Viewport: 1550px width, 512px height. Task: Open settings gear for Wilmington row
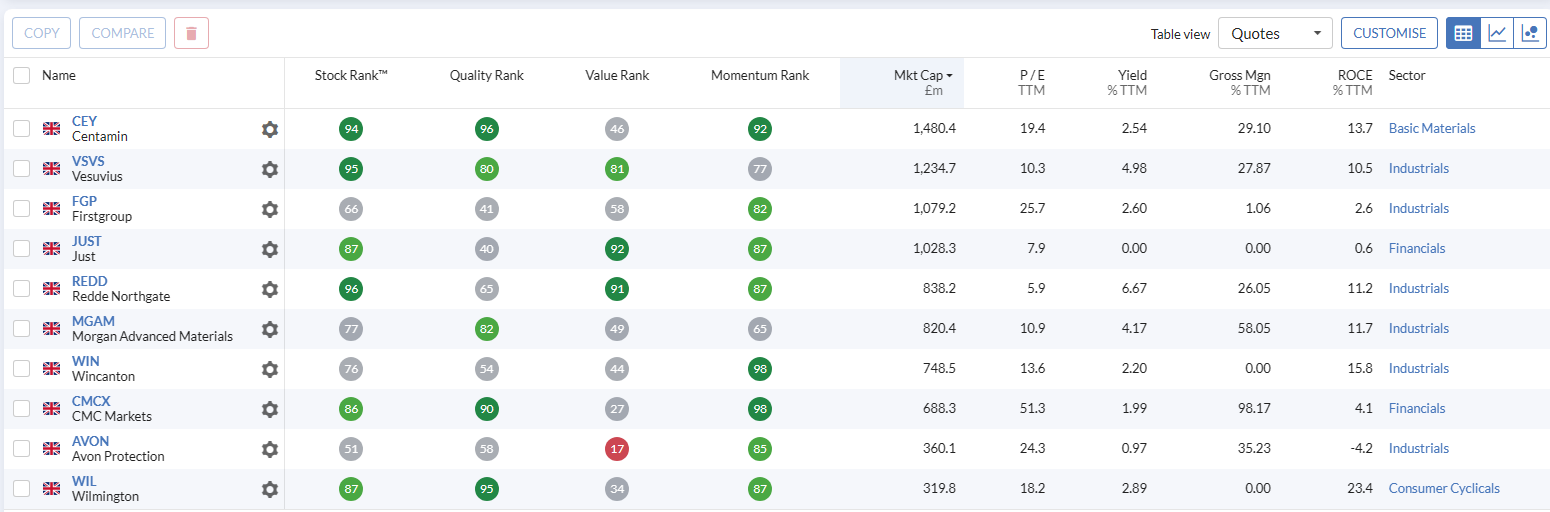click(x=269, y=489)
